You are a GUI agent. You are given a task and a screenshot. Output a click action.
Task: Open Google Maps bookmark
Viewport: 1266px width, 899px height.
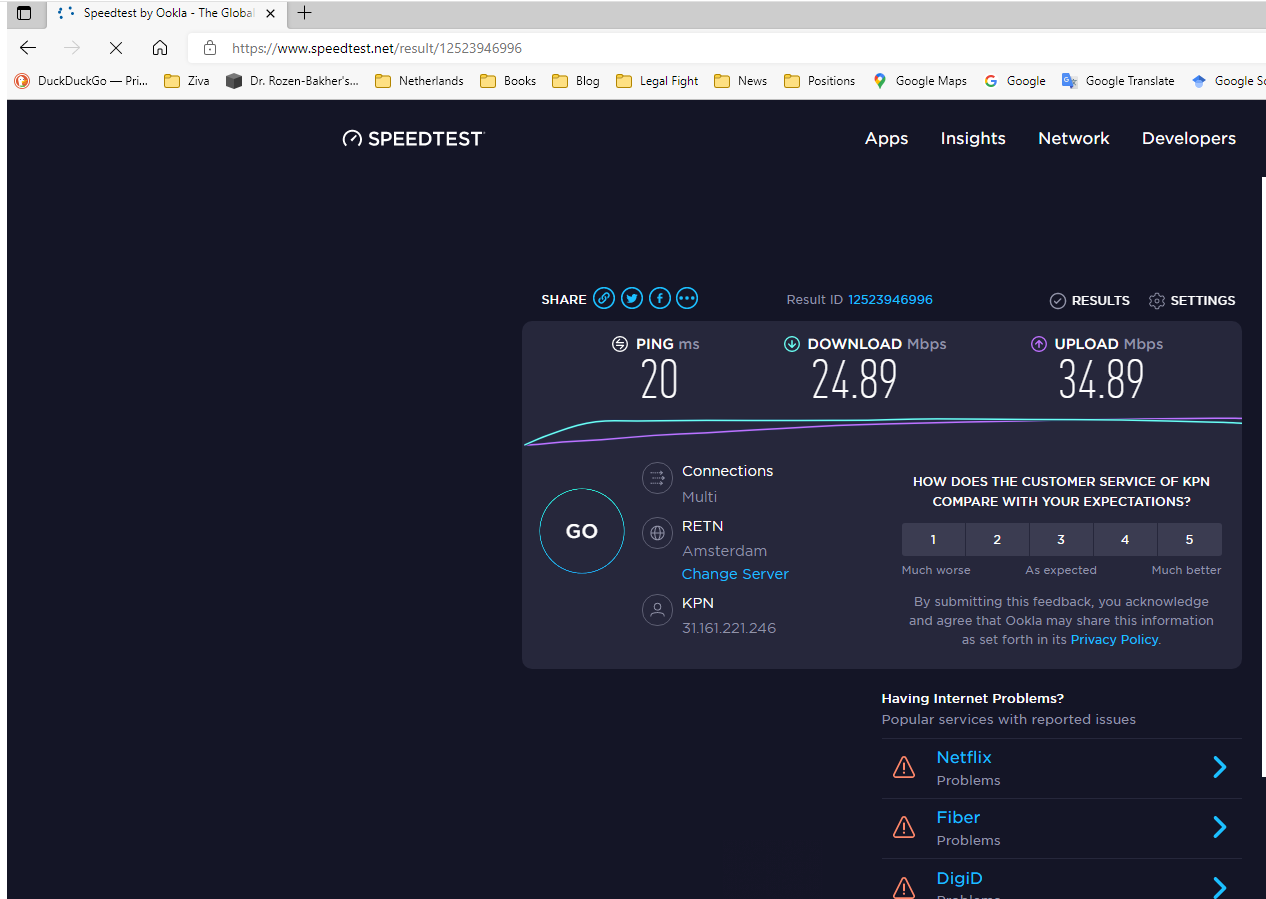(919, 81)
